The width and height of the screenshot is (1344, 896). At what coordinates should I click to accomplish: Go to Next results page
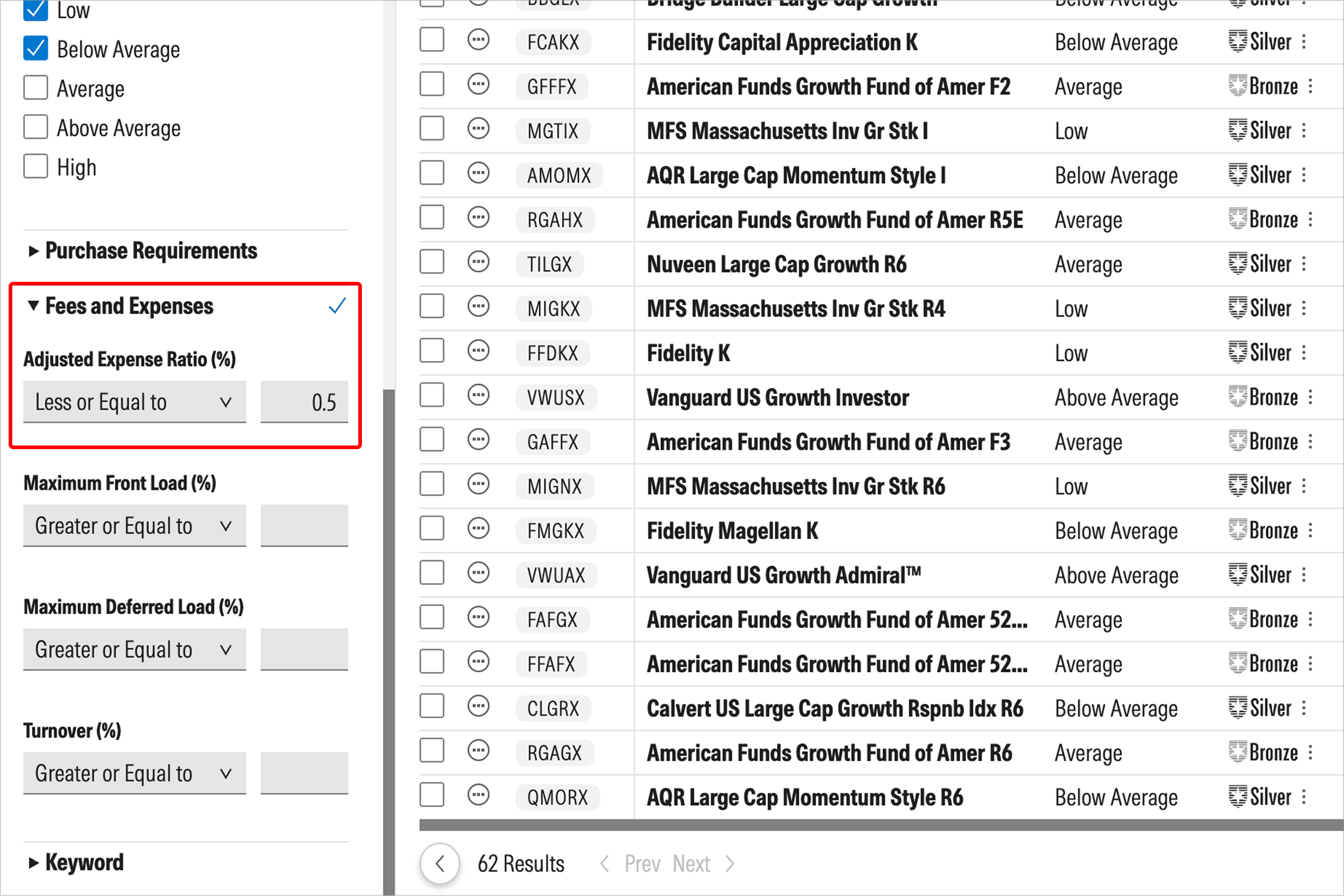pos(703,864)
